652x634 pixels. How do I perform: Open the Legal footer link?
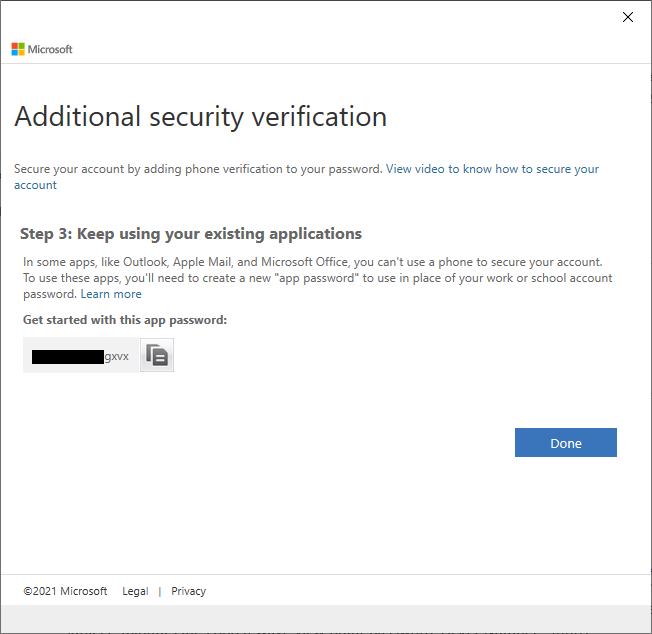[x=135, y=591]
